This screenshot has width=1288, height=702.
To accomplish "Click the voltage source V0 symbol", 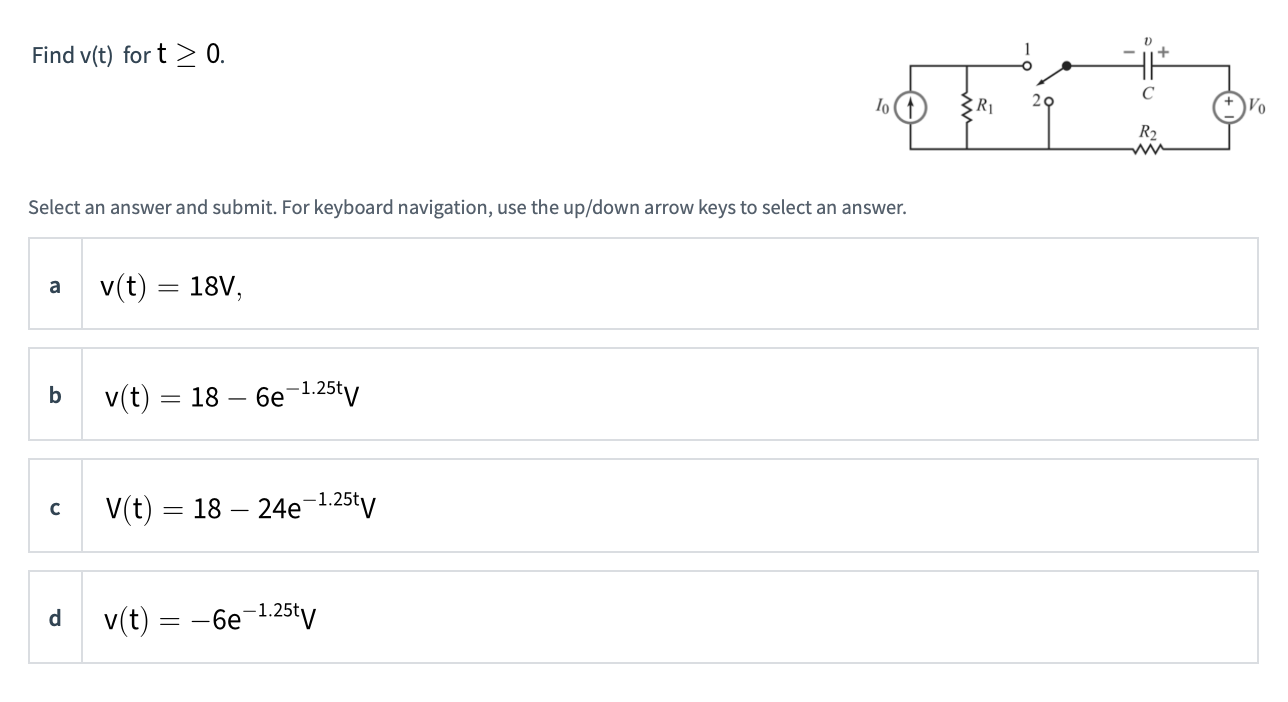I will 1227,105.
